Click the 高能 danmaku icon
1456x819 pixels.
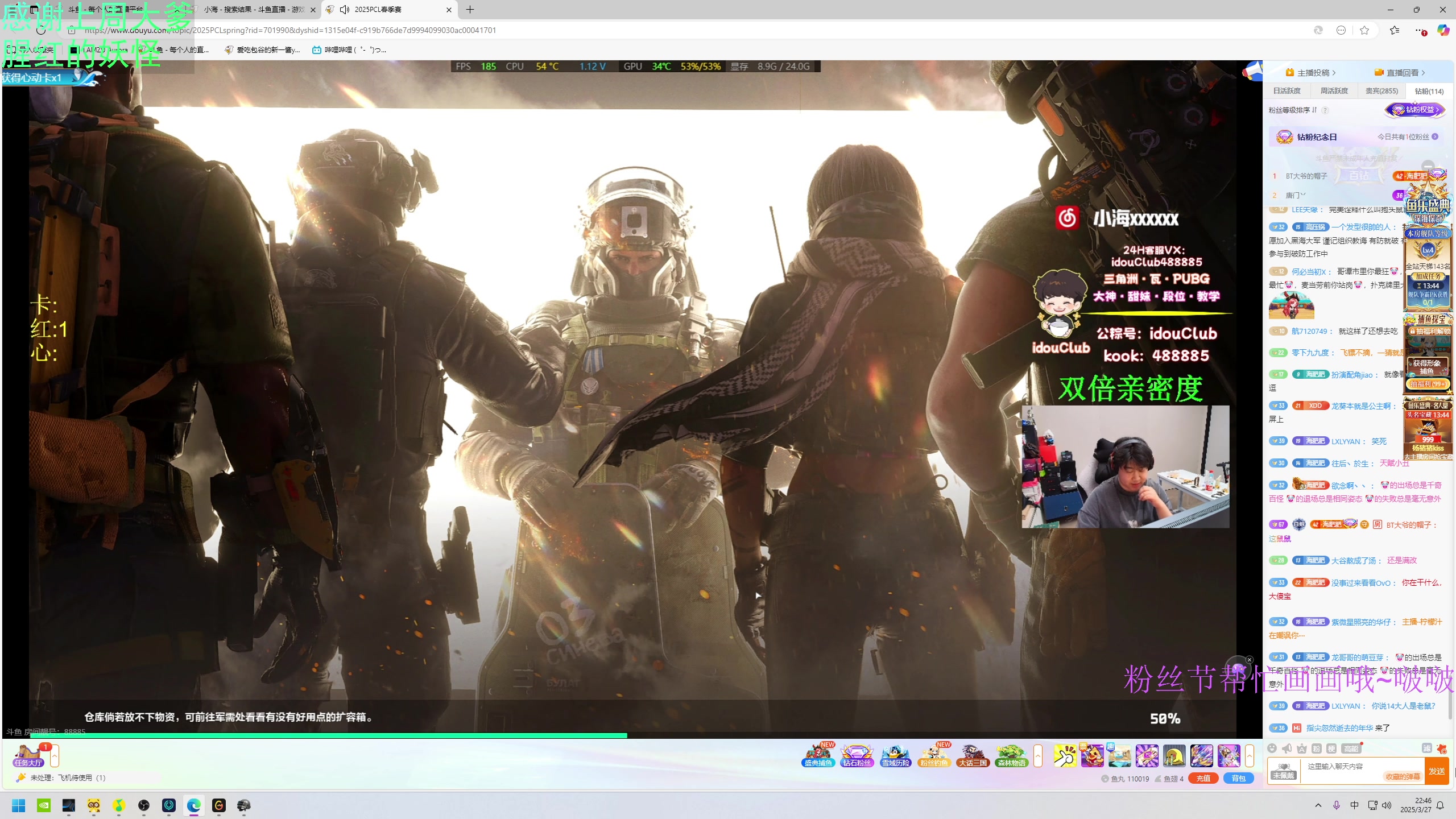1351,748
